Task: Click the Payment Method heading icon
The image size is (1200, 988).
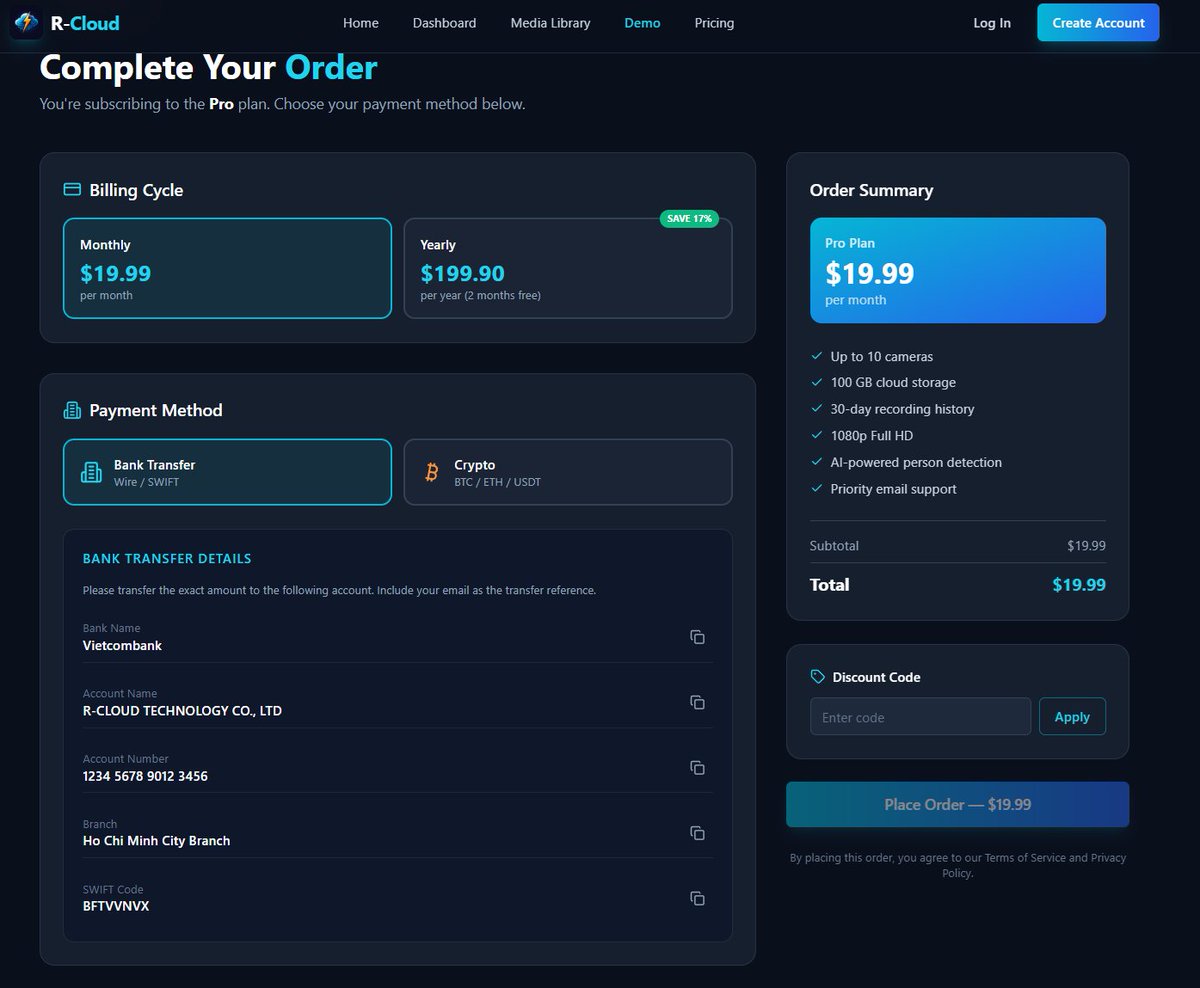Action: click(72, 410)
